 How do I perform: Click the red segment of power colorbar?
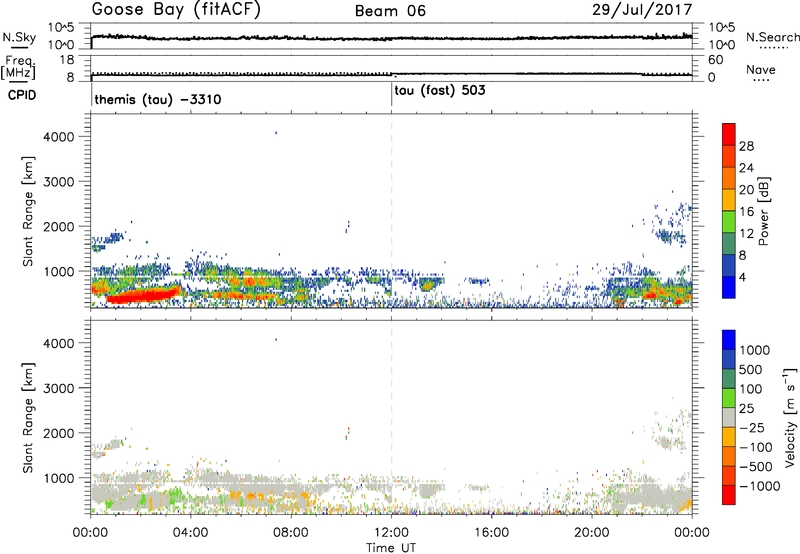coord(729,135)
